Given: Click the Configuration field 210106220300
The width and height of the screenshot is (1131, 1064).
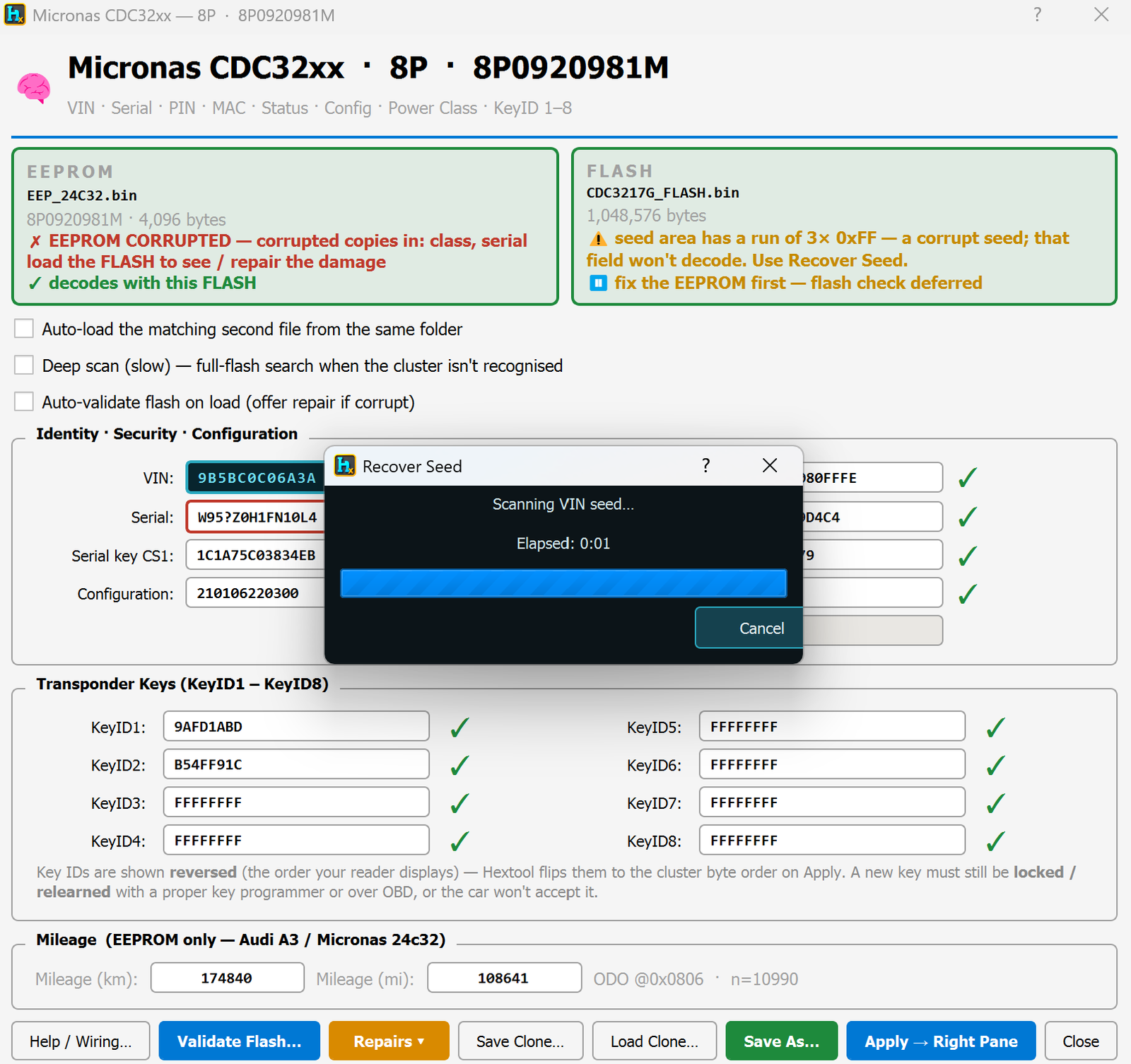Looking at the screenshot, I should coord(256,593).
